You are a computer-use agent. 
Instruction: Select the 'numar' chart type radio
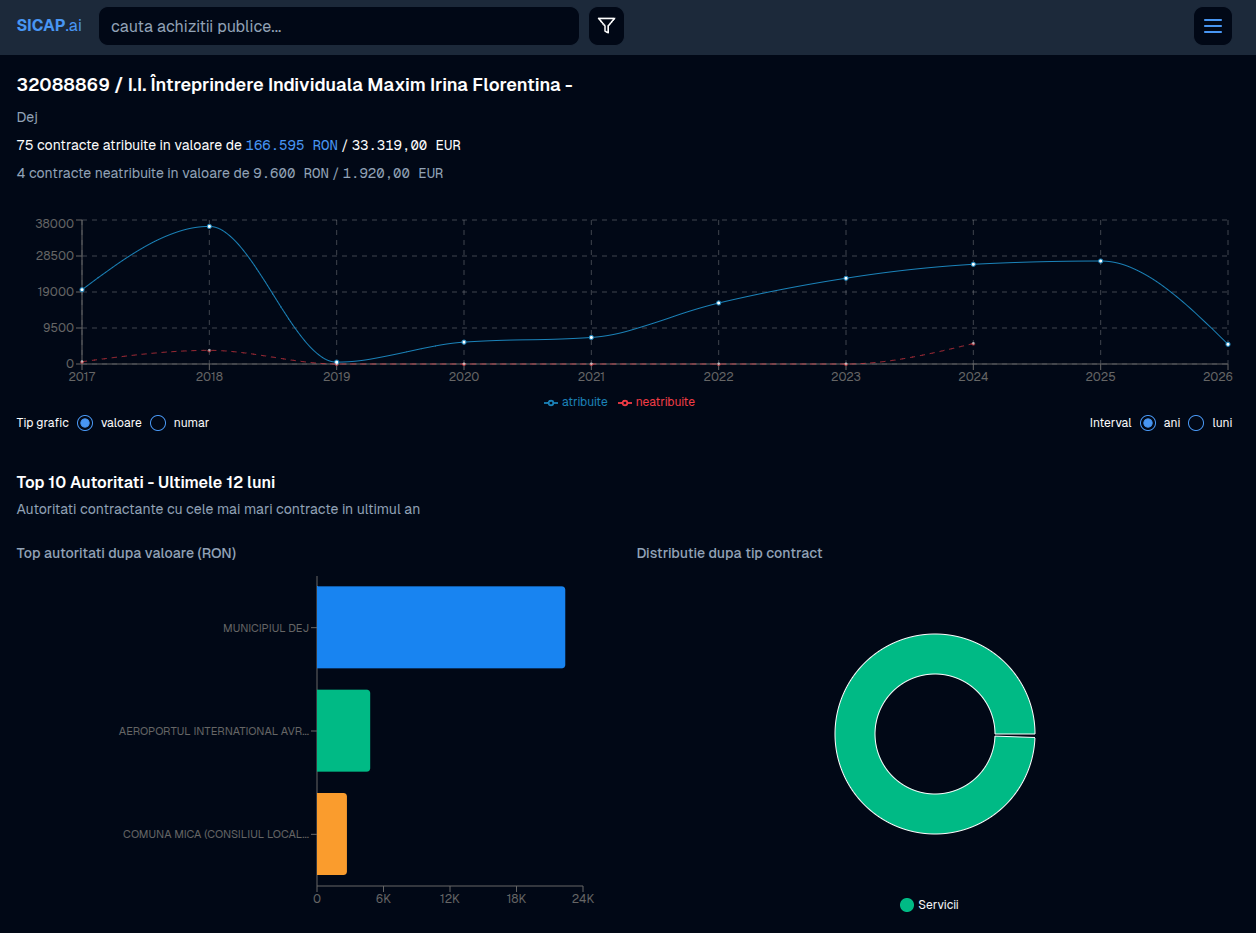coord(158,423)
